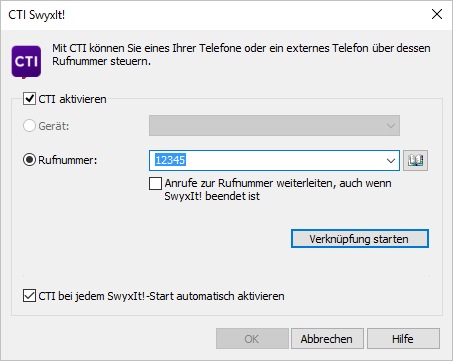Select the Gerät radio button
The image size is (453, 361).
coord(29,126)
